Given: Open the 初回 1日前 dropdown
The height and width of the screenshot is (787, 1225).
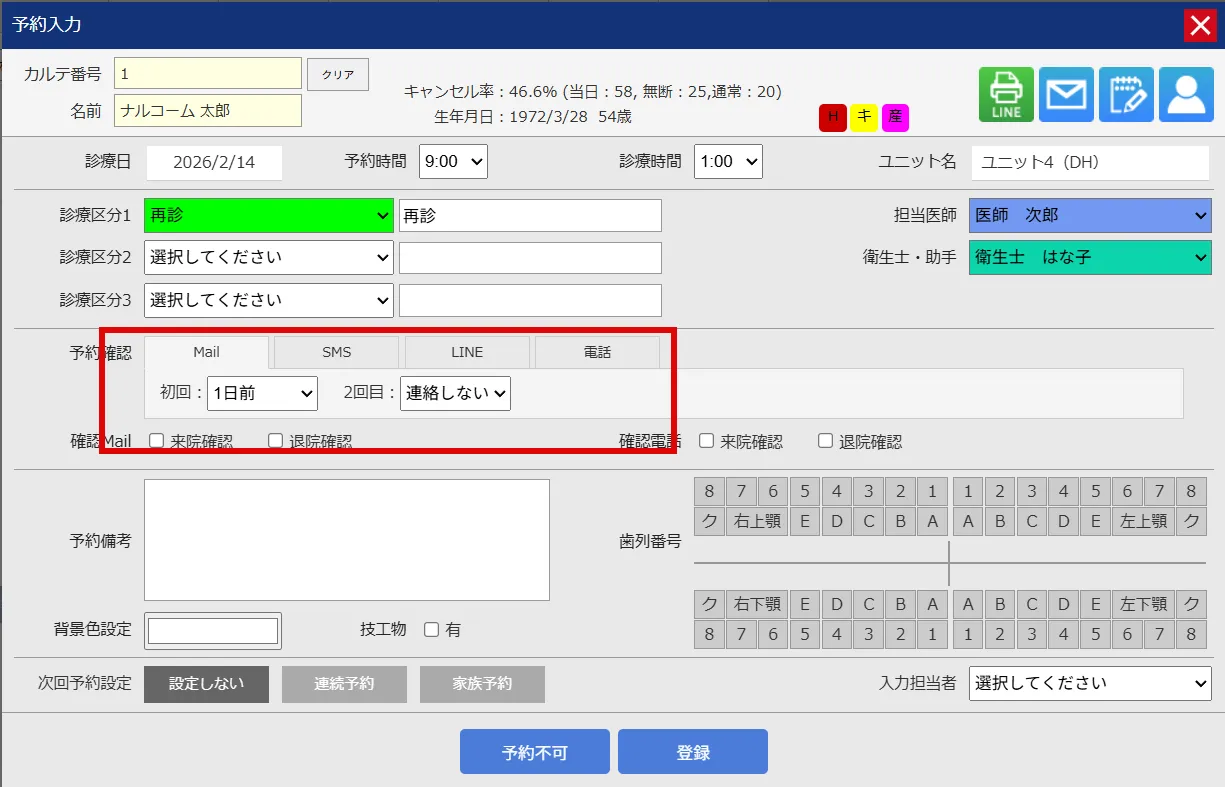Looking at the screenshot, I should click(x=262, y=393).
